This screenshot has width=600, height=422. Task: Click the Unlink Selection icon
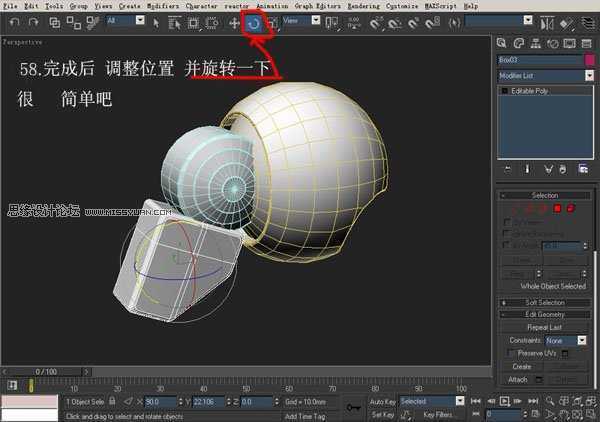coord(74,23)
